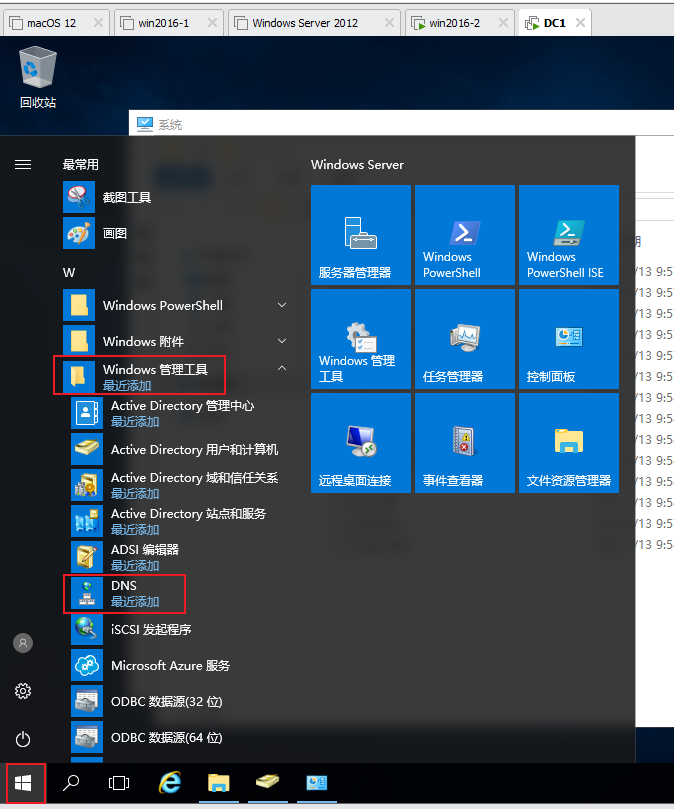Expand the Windows 附件 folder

[x=175, y=341]
